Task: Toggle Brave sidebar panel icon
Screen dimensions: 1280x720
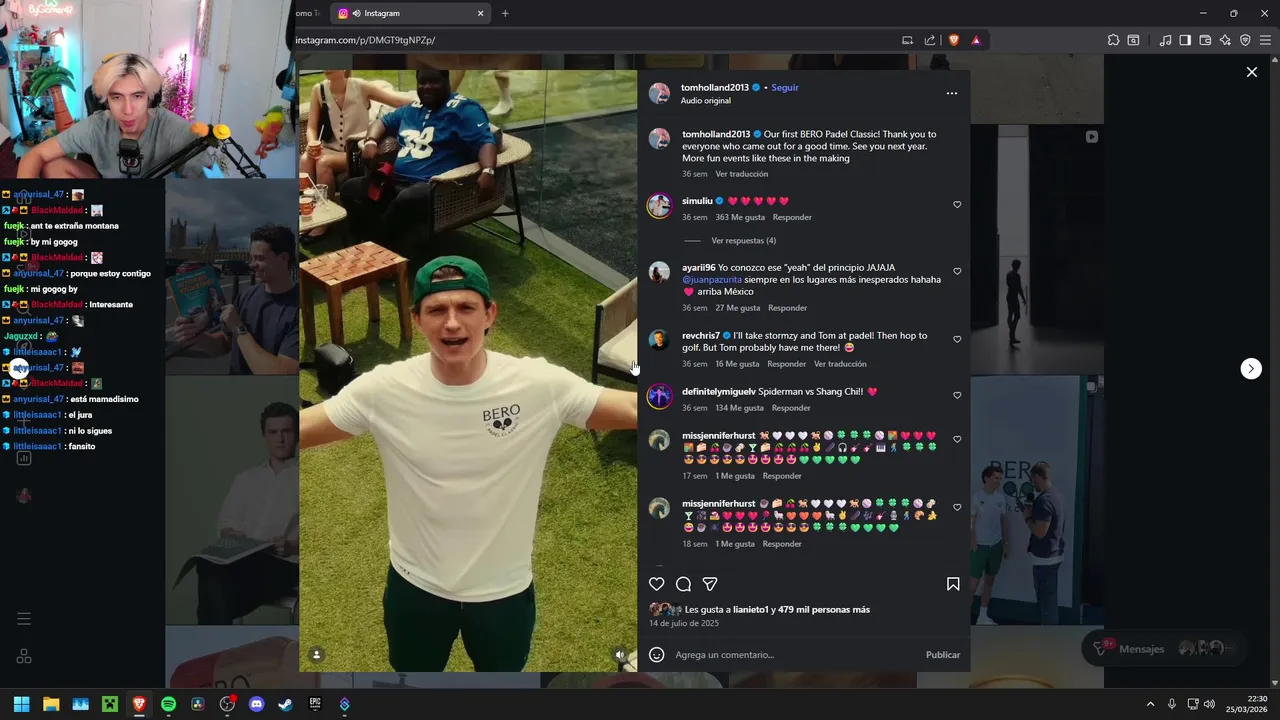Action: click(1185, 40)
